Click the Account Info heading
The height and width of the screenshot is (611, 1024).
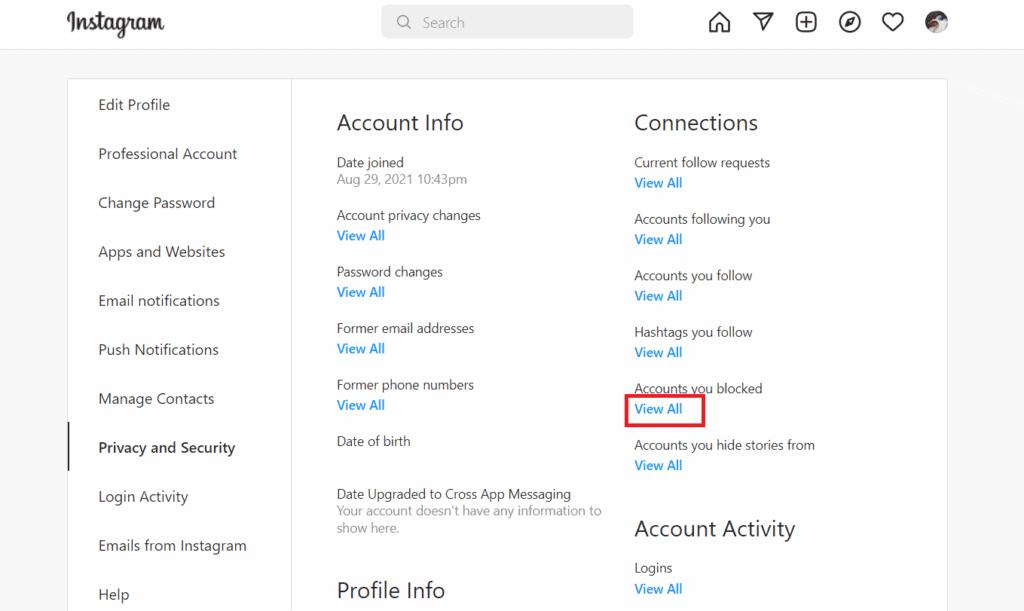pyautogui.click(x=400, y=123)
